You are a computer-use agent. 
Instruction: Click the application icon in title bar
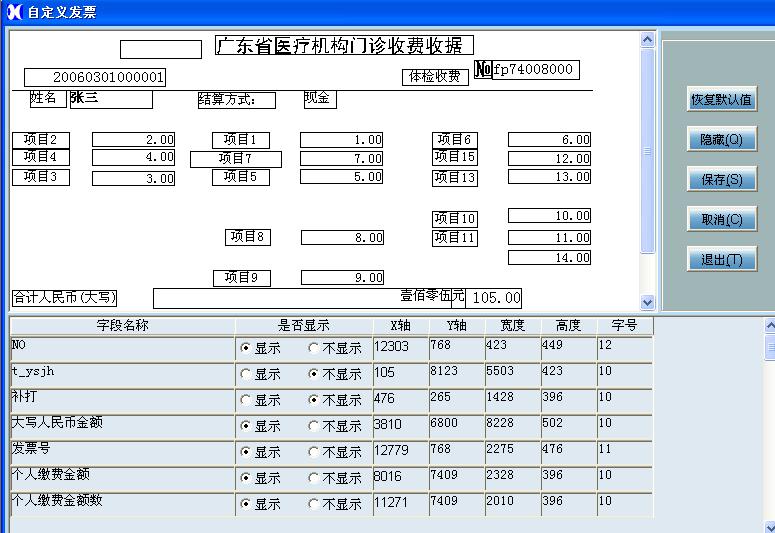click(x=13, y=11)
